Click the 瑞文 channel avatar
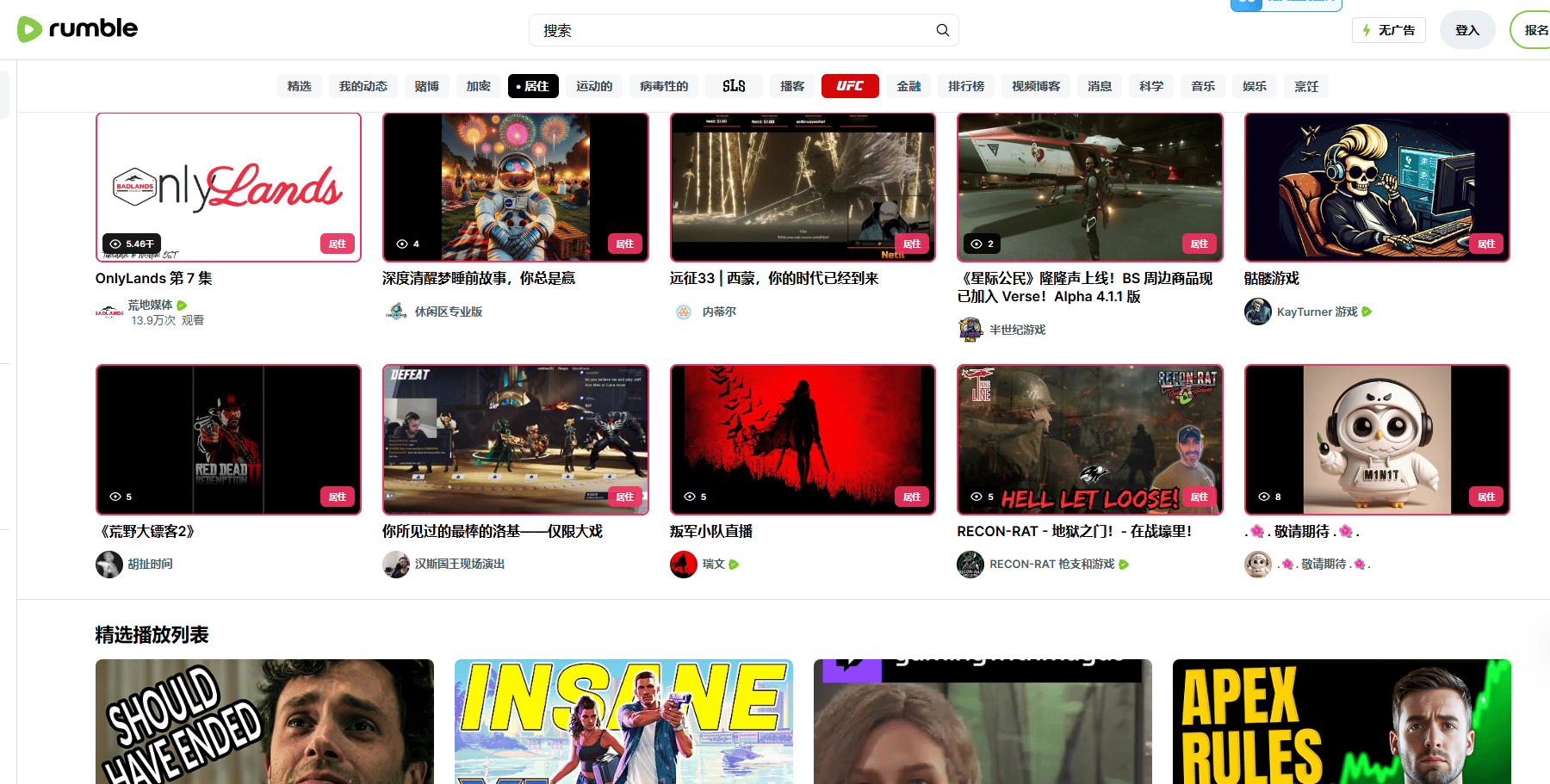The height and width of the screenshot is (784, 1550). (684, 564)
